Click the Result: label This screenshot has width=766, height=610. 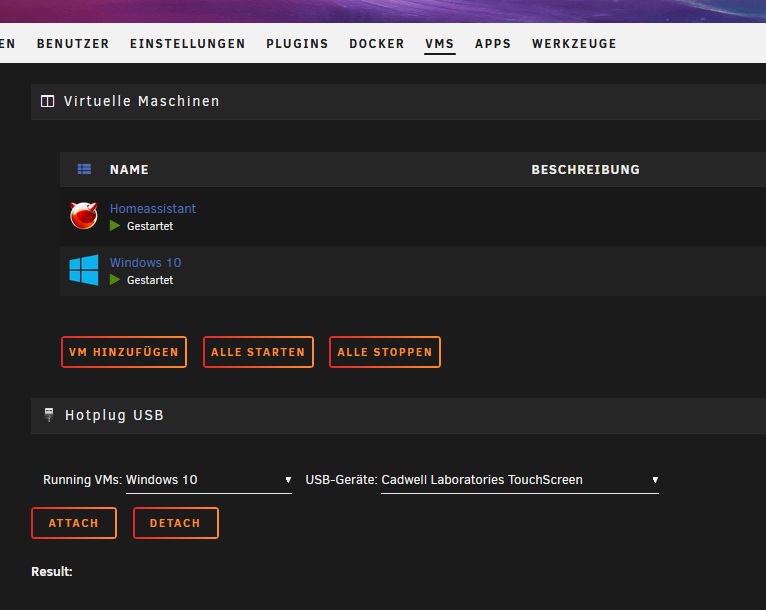coord(52,571)
